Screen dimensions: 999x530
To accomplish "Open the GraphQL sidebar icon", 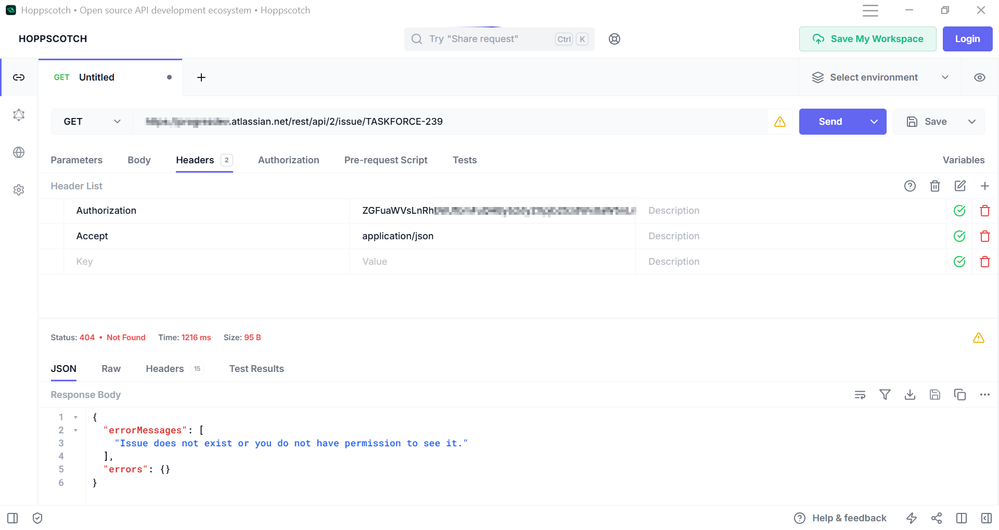I will click(18, 115).
